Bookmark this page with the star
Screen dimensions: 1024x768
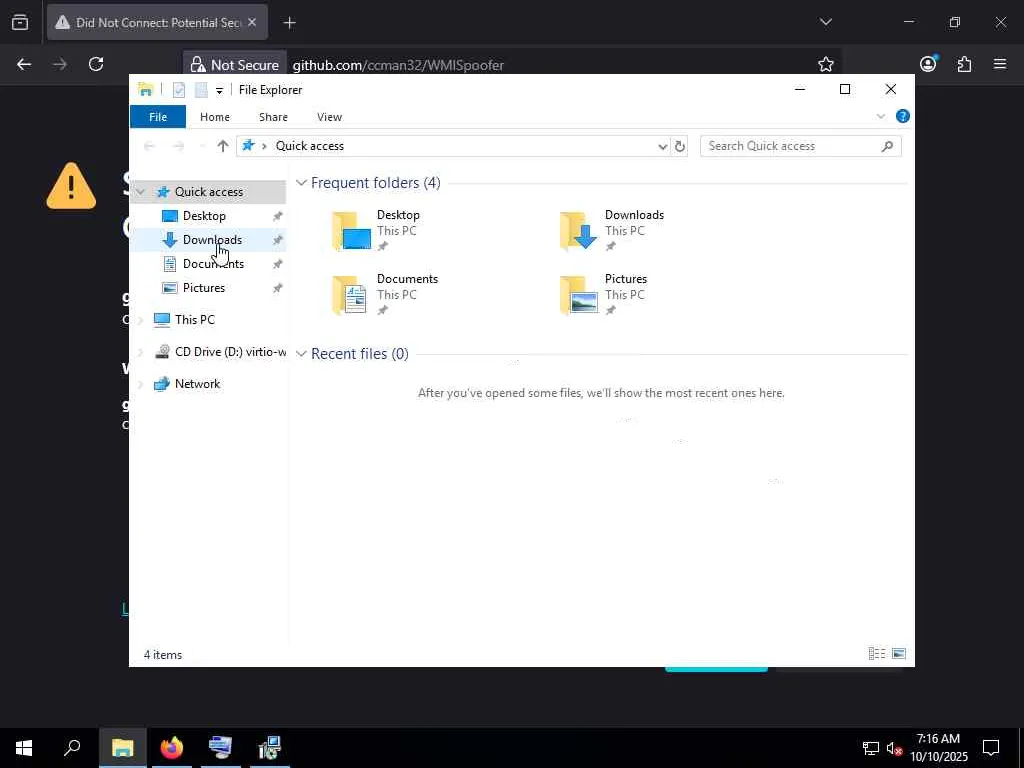(825, 64)
